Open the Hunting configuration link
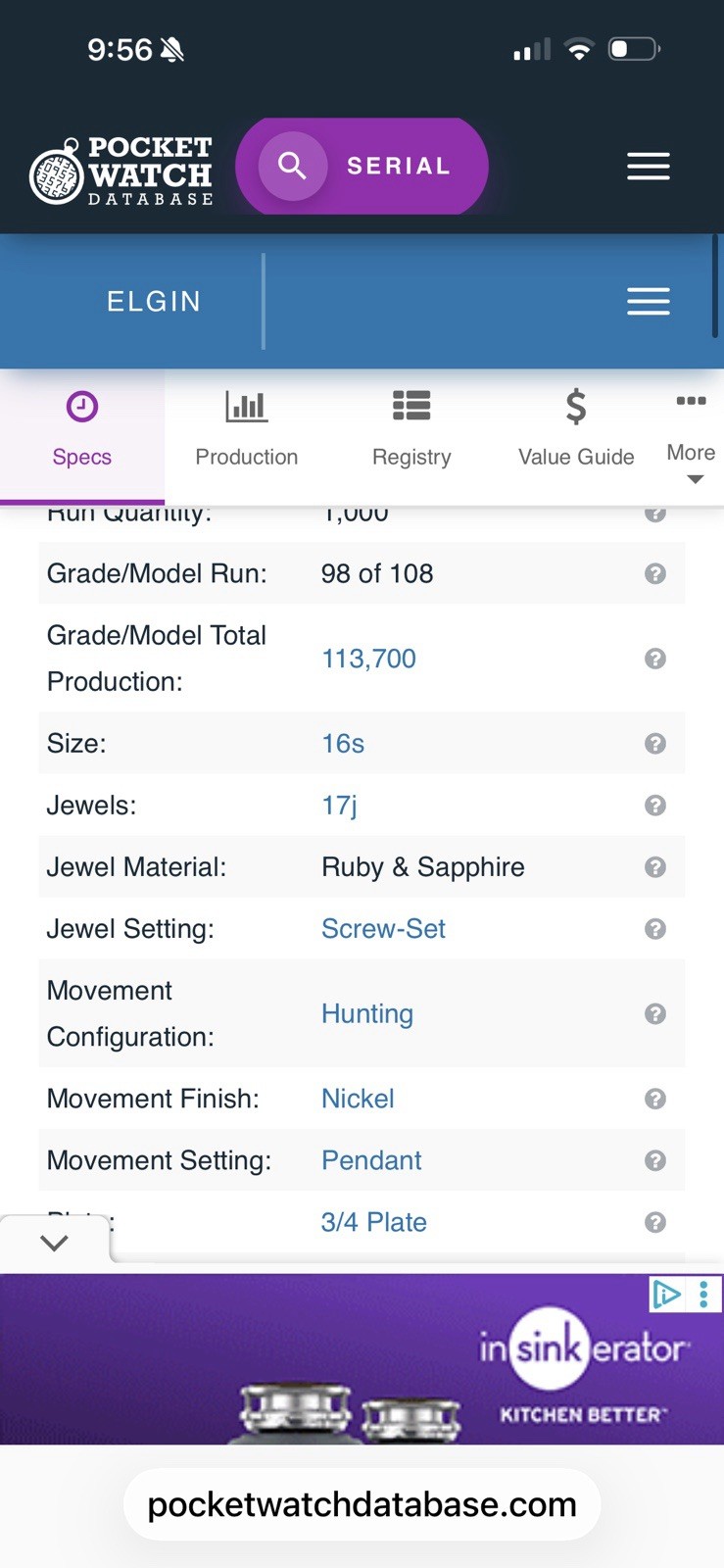Screen dimensions: 724x1568 click(367, 1013)
